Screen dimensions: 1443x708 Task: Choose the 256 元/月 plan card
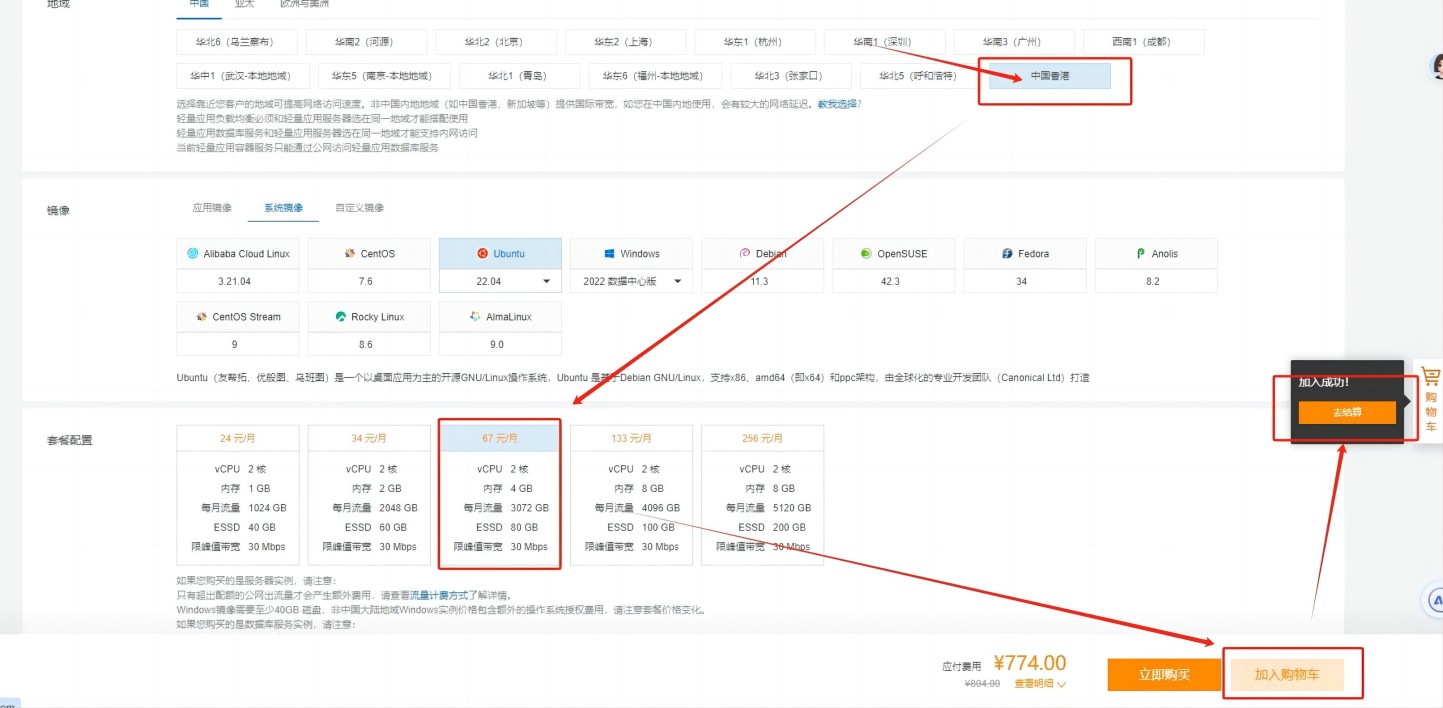(x=763, y=496)
